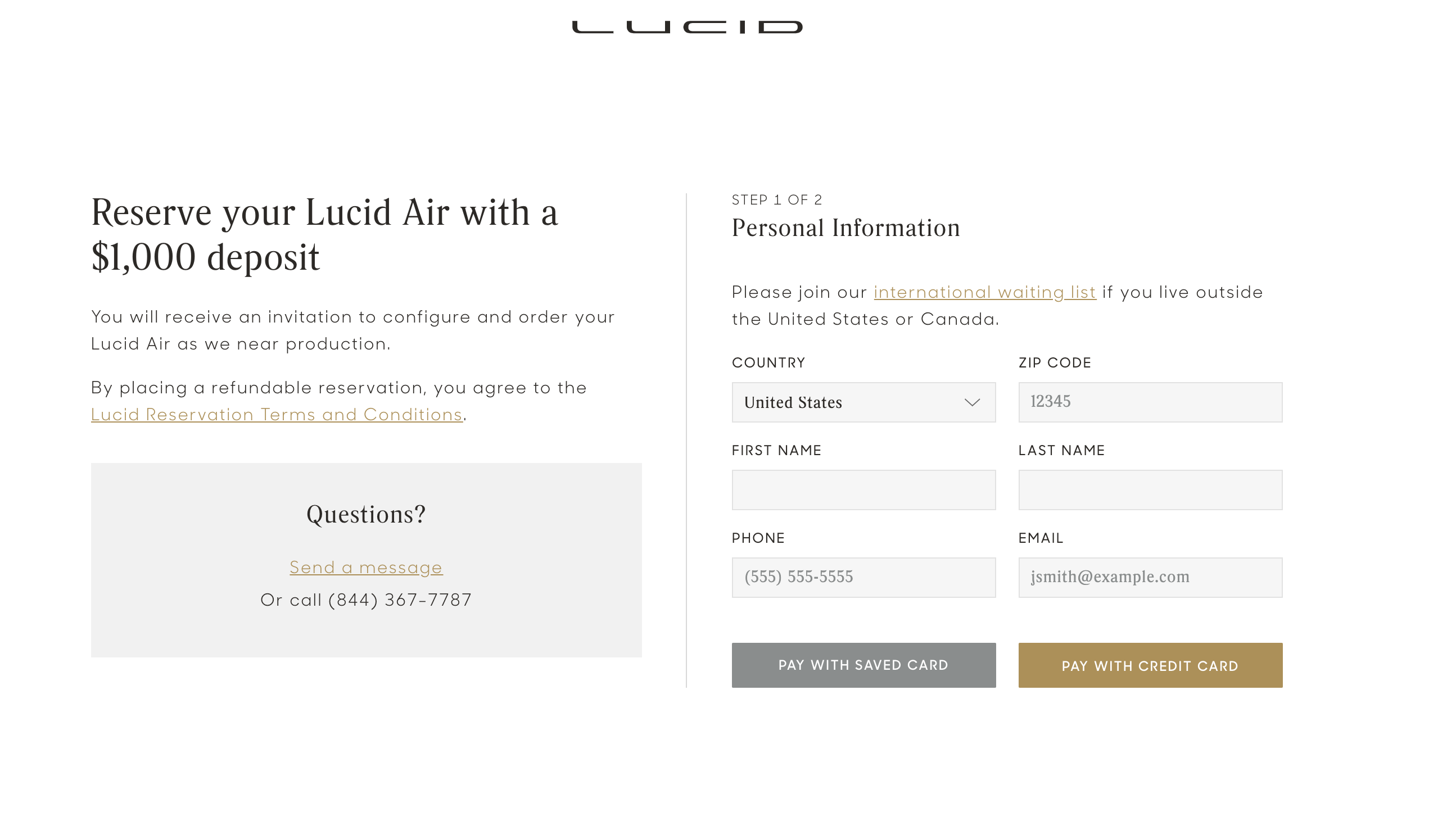Click into the Last Name field

[x=1150, y=490]
